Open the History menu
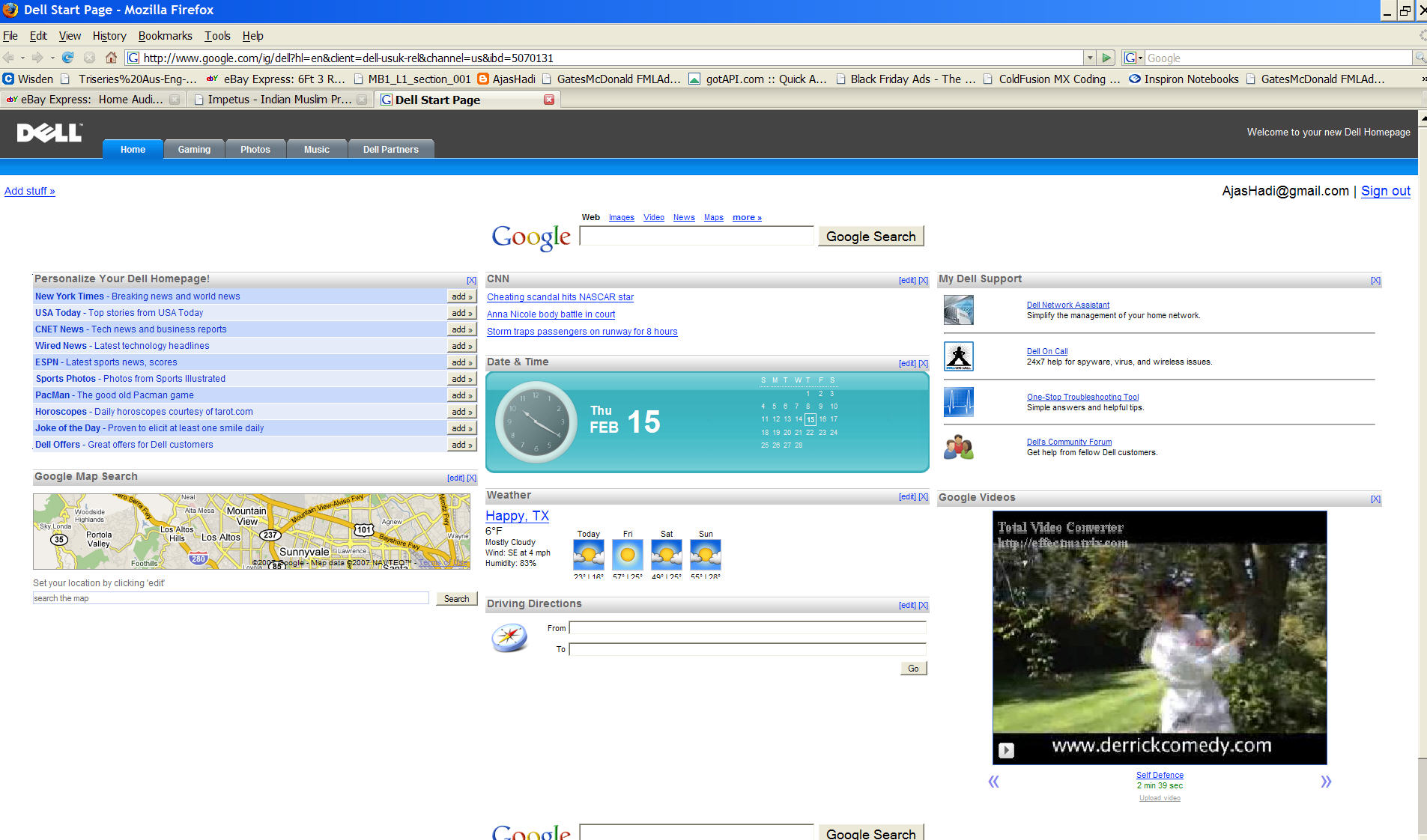1427x840 pixels. (x=109, y=35)
